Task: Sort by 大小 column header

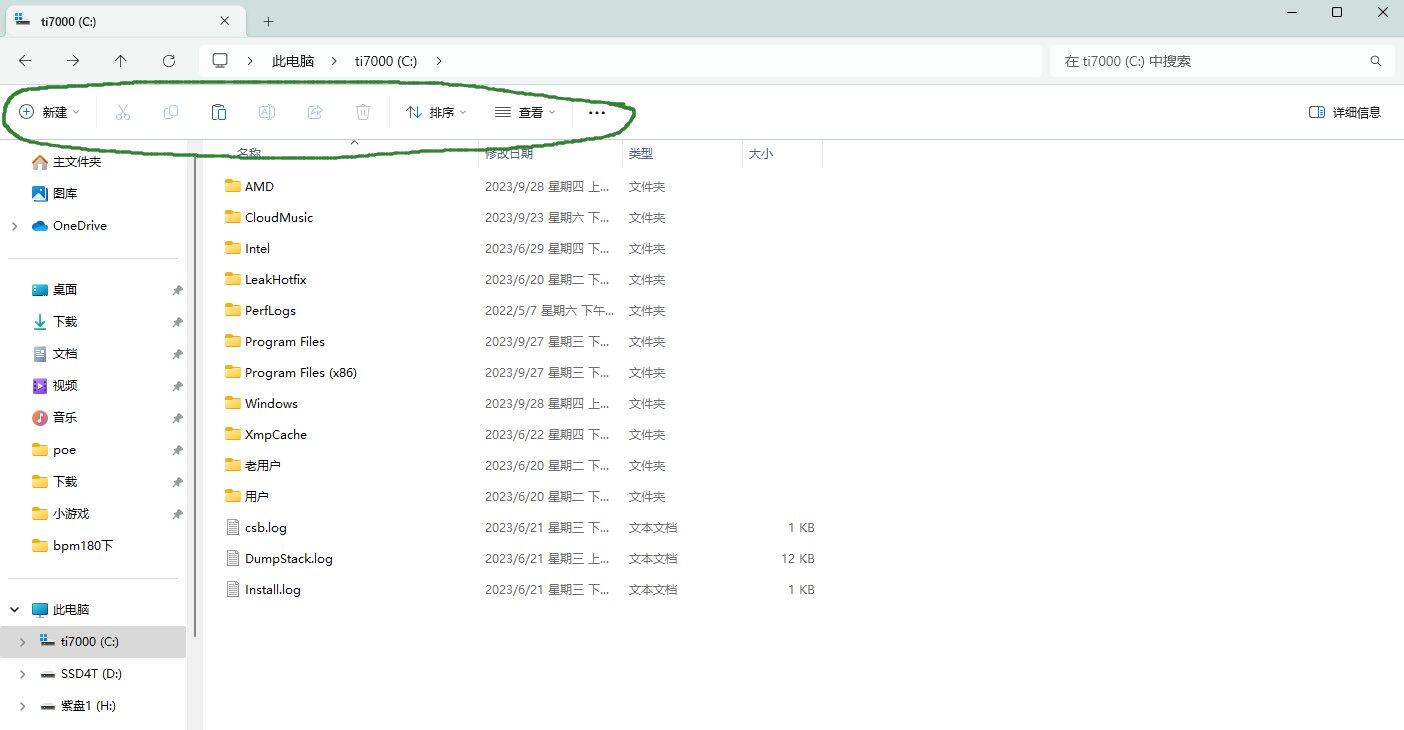Action: [760, 154]
